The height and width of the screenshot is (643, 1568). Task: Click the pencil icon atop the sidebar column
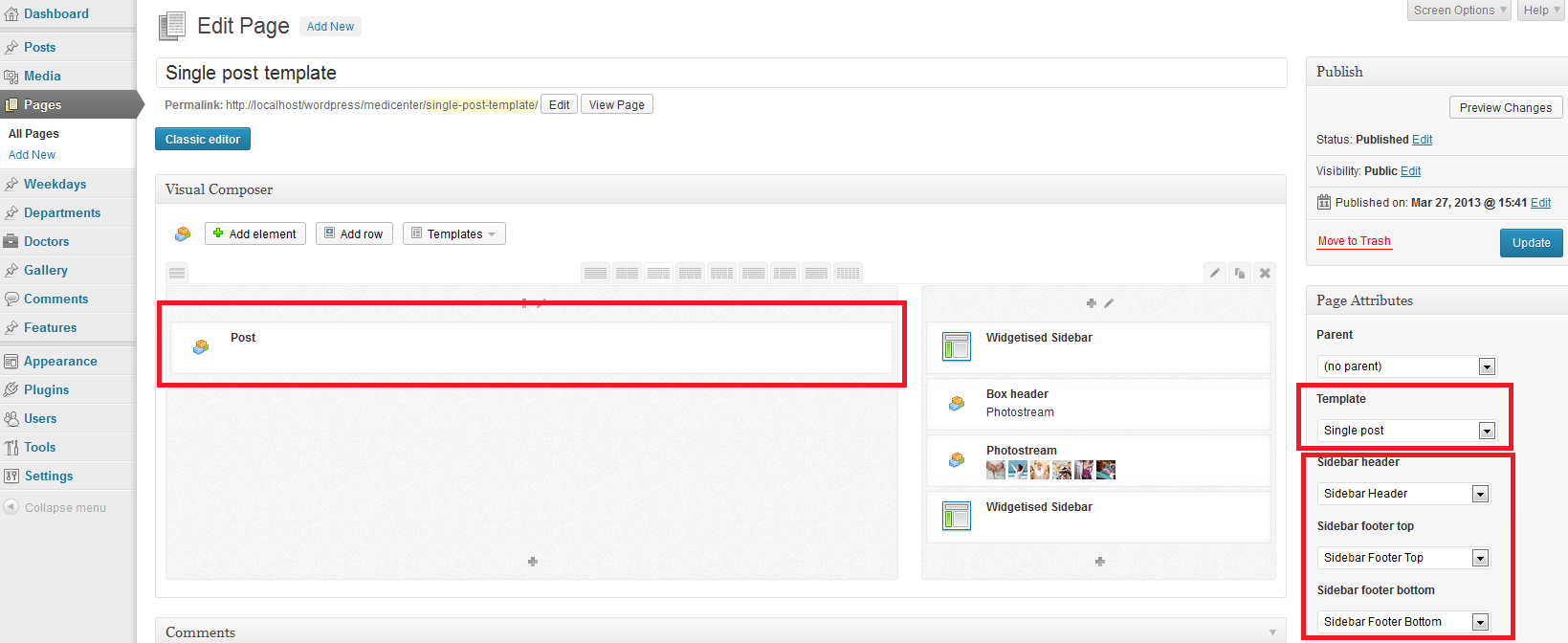1109,303
